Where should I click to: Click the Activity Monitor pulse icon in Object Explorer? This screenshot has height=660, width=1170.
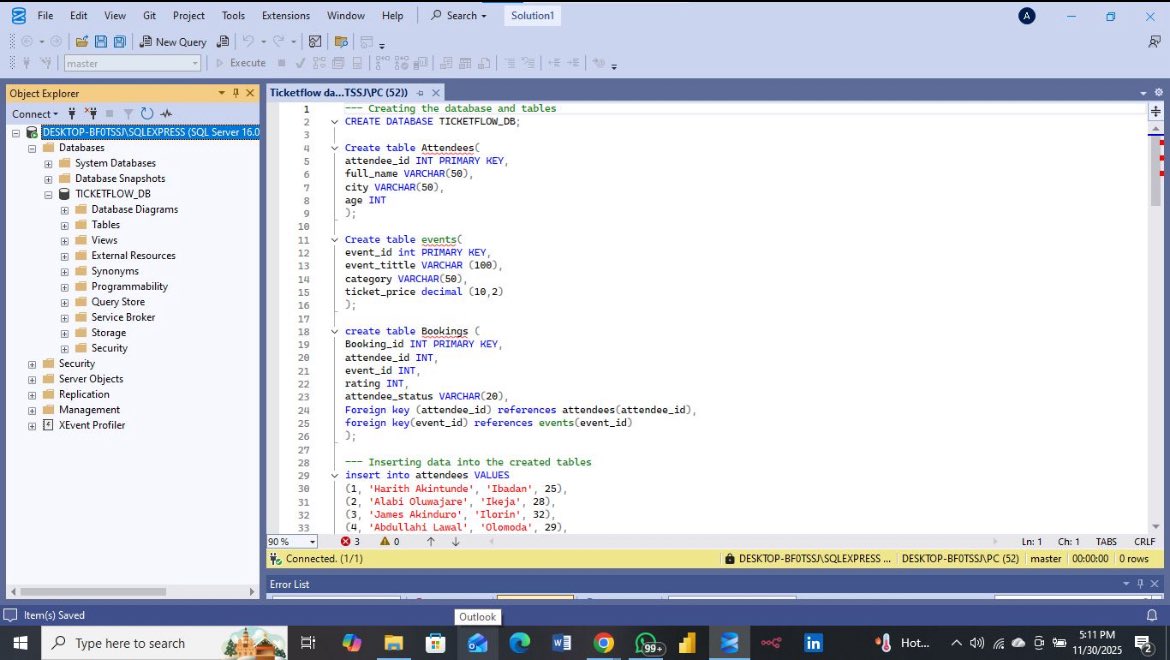click(x=166, y=113)
